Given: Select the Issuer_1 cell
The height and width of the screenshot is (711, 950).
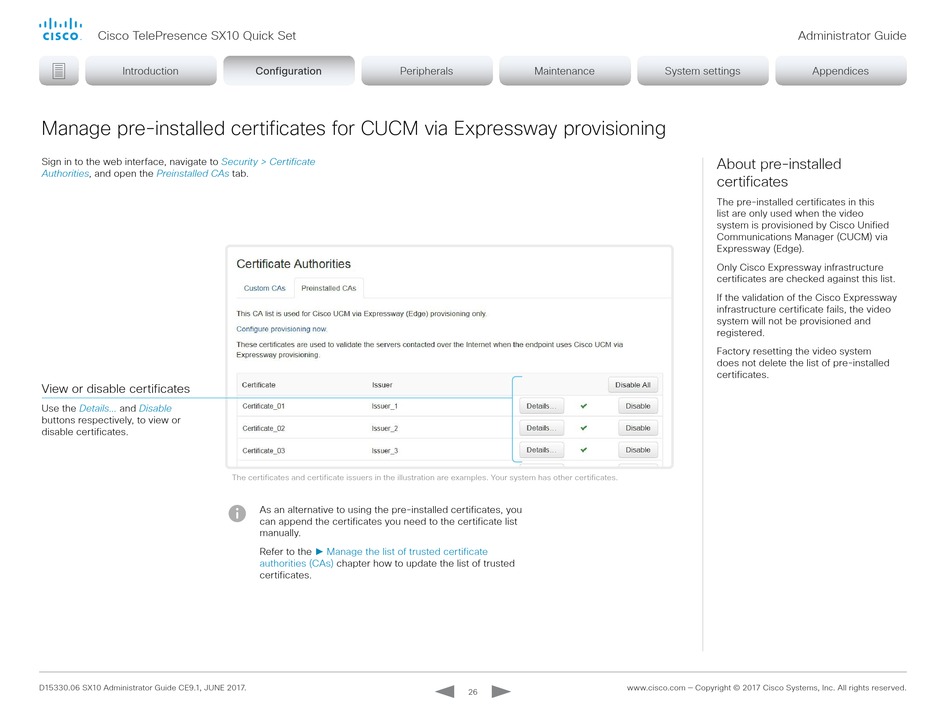Looking at the screenshot, I should click(x=385, y=406).
